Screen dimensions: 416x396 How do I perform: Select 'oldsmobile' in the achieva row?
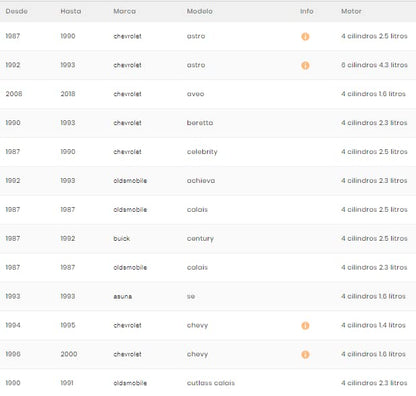click(130, 181)
